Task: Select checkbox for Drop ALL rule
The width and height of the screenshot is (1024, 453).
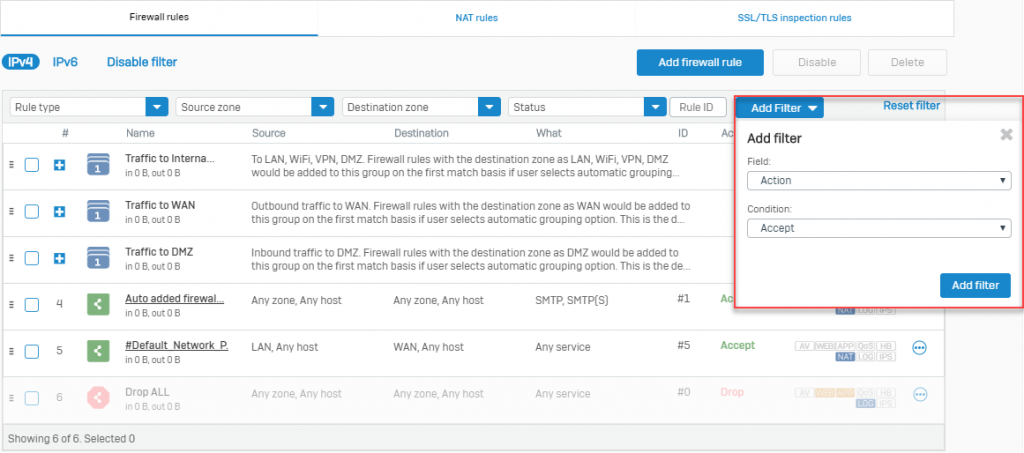Action: point(32,398)
